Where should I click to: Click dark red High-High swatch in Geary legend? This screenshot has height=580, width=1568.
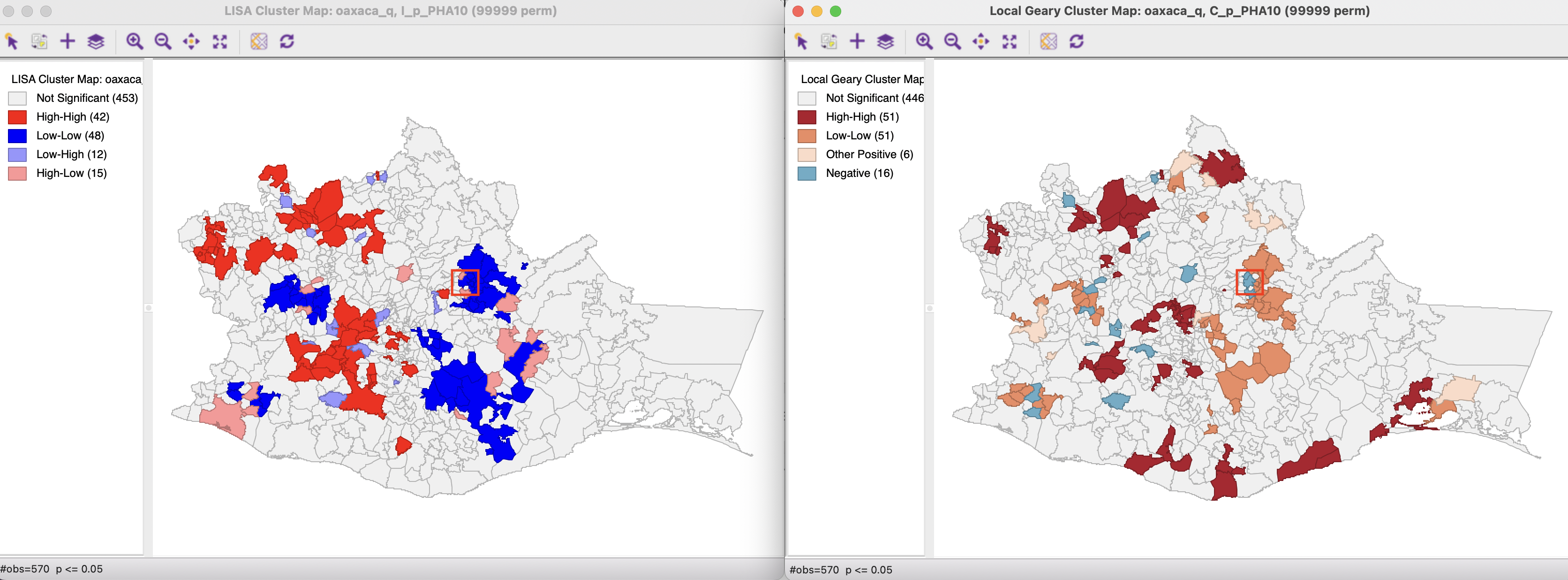point(807,117)
